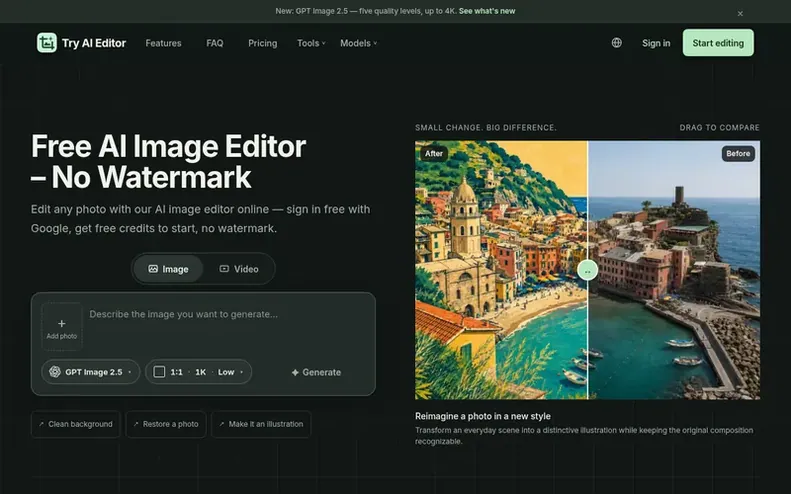Click the arrow icon on Restore a photo chip

pos(136,424)
